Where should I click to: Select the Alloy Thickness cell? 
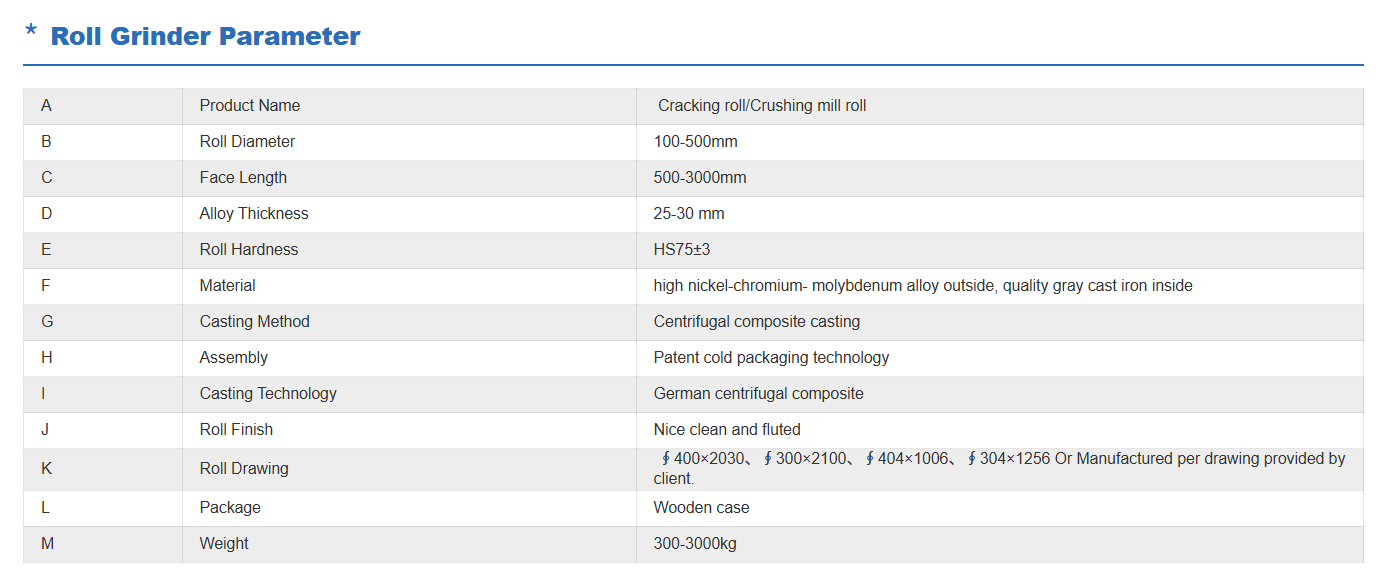[254, 214]
